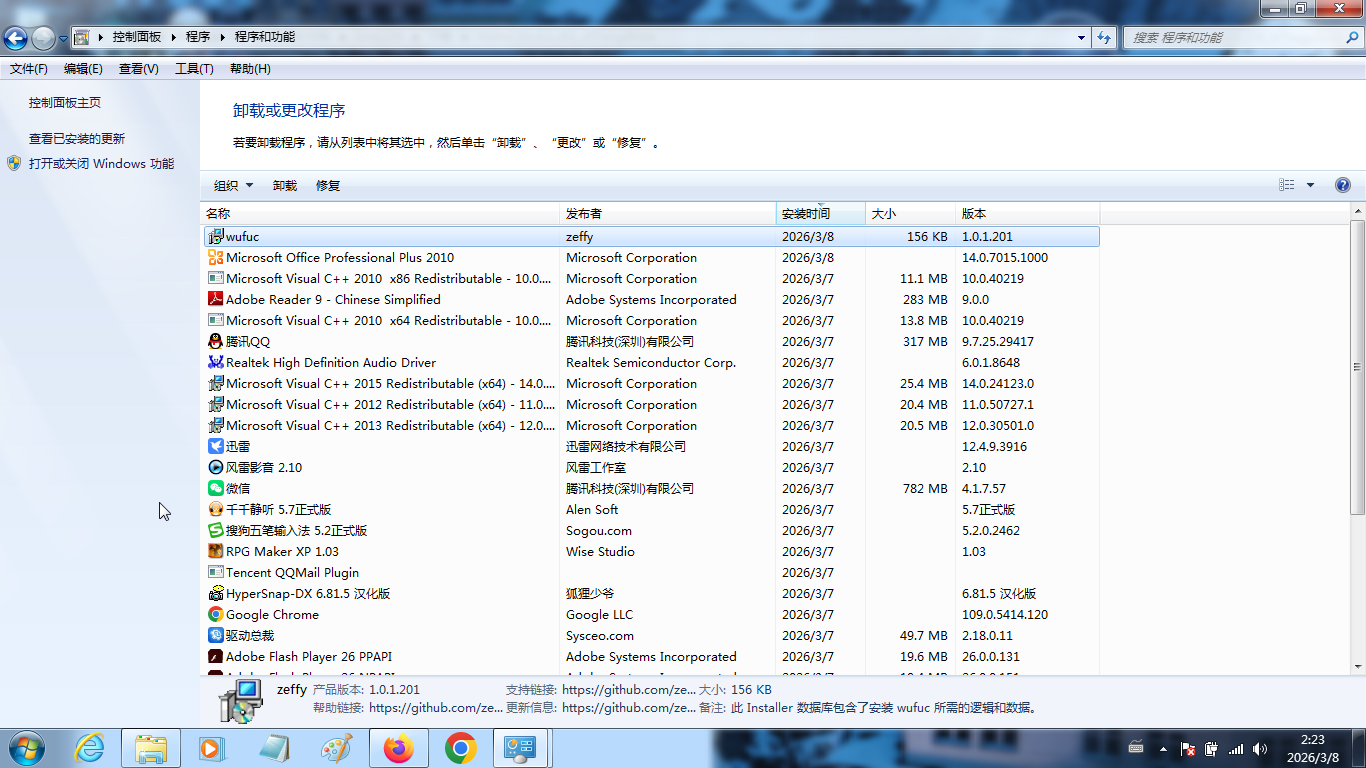This screenshot has height=768, width=1366.
Task: Click the 微信 program icon in list
Action: pos(215,488)
